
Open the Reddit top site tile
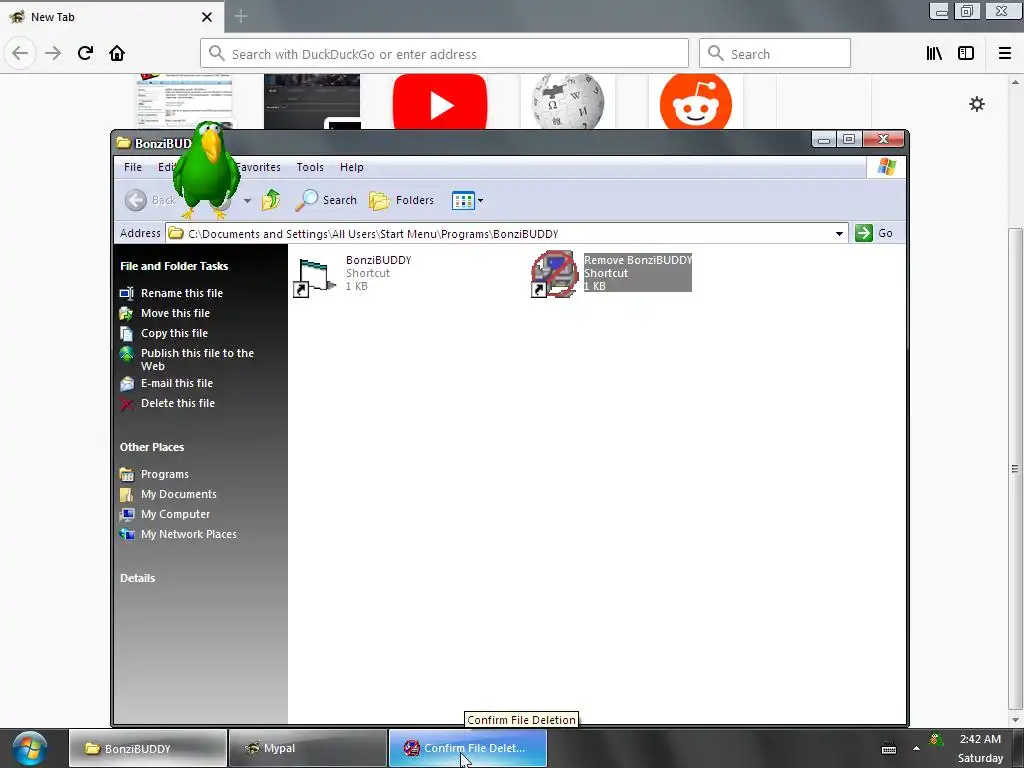(x=696, y=102)
